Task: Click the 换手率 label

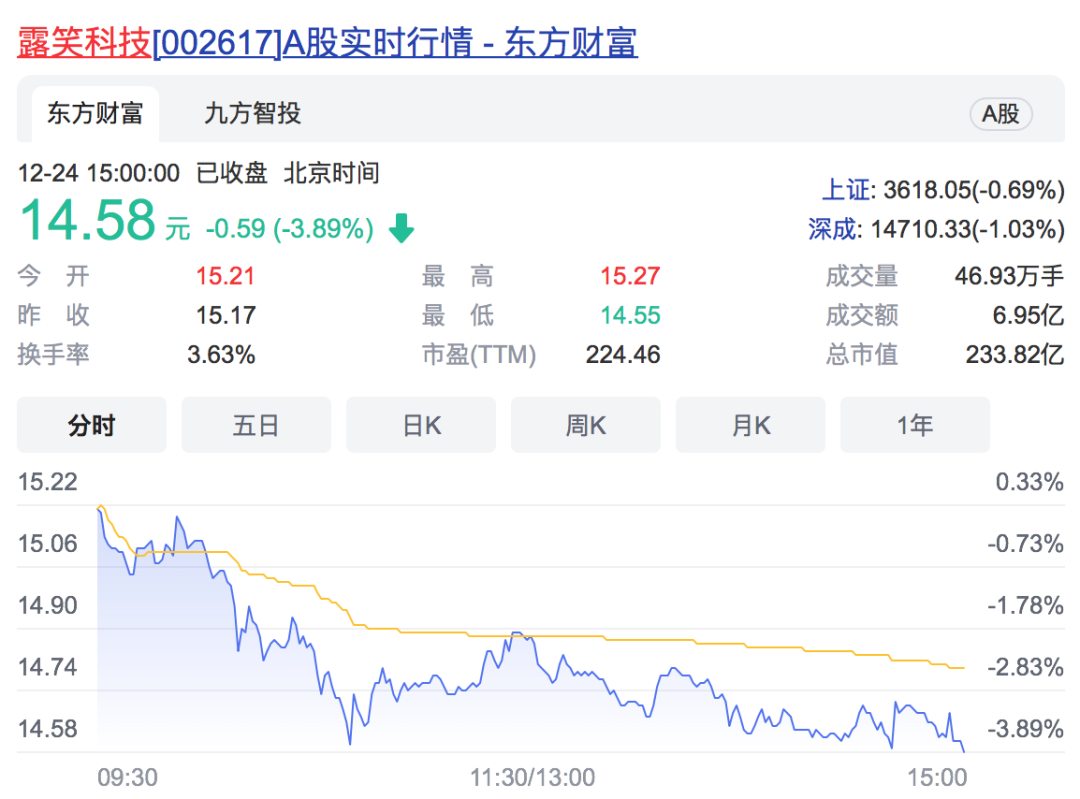Action: (x=53, y=355)
